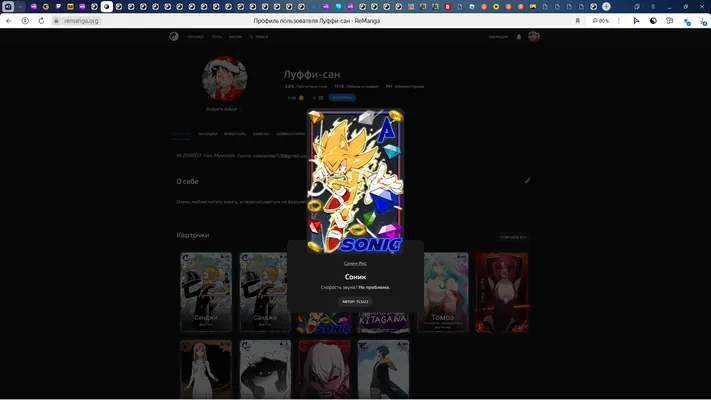Click the ReManga logo icon
This screenshot has height=400, width=711.
tap(174, 36)
